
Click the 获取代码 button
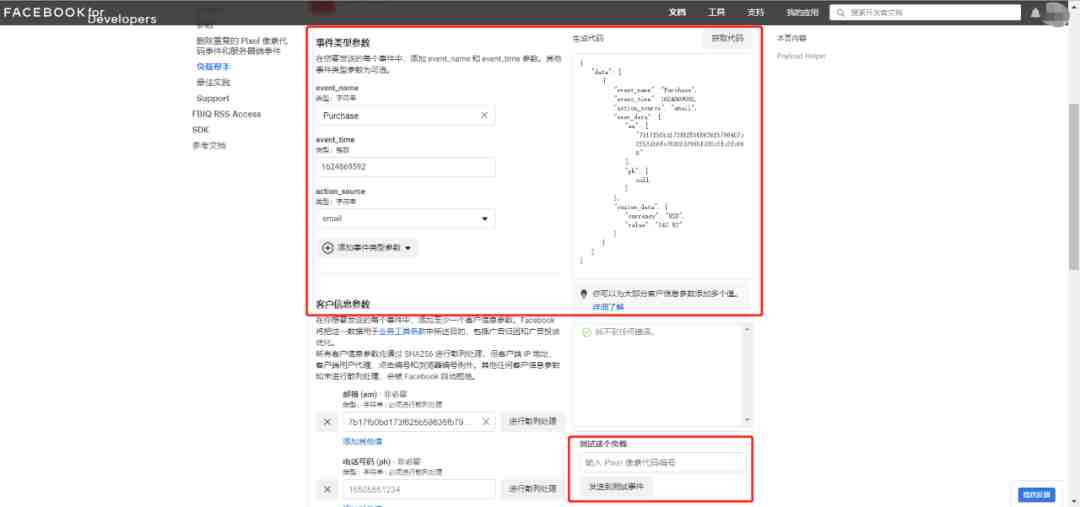727,39
